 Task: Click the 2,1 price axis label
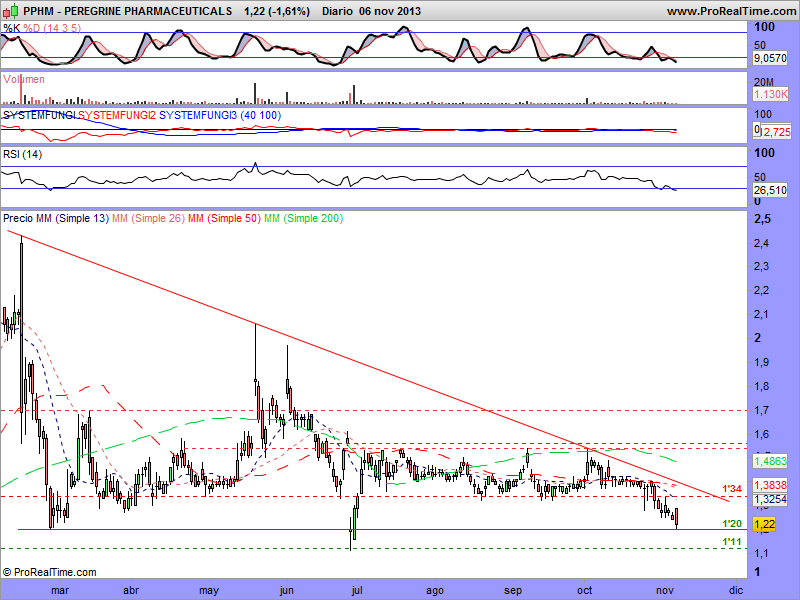pyautogui.click(x=761, y=314)
